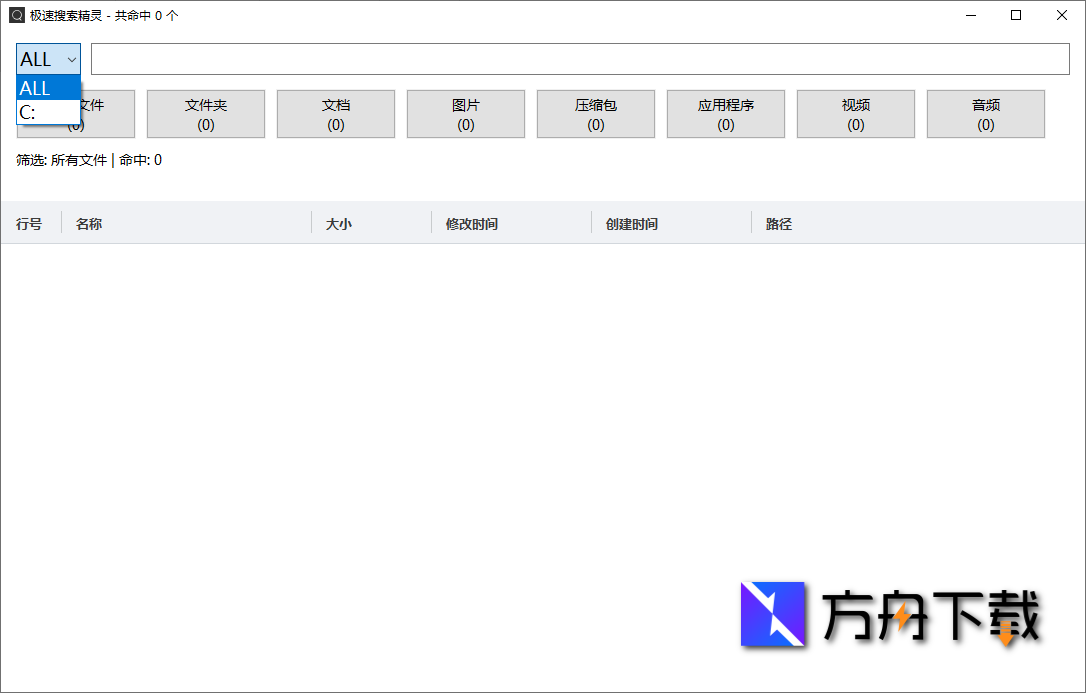The width and height of the screenshot is (1086, 693).
Task: Show only 音频 audio results
Action: [x=985, y=113]
